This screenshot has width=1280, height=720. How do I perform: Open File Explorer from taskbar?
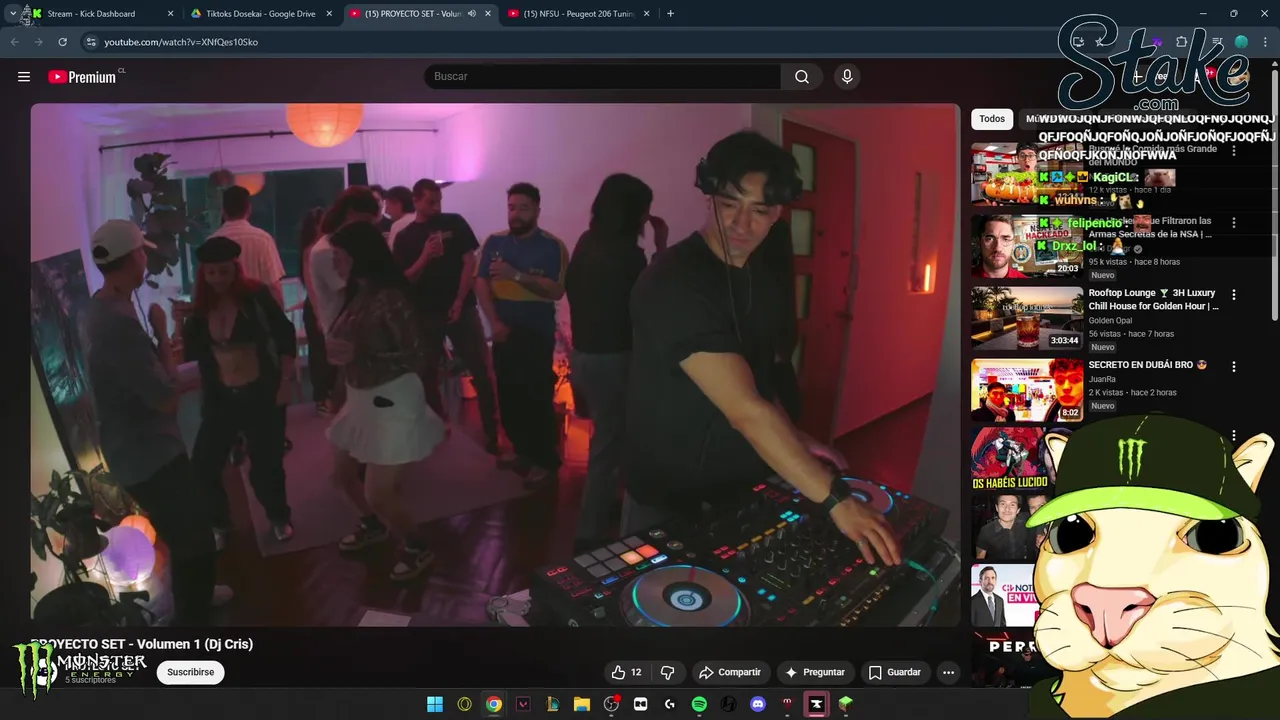point(582,704)
